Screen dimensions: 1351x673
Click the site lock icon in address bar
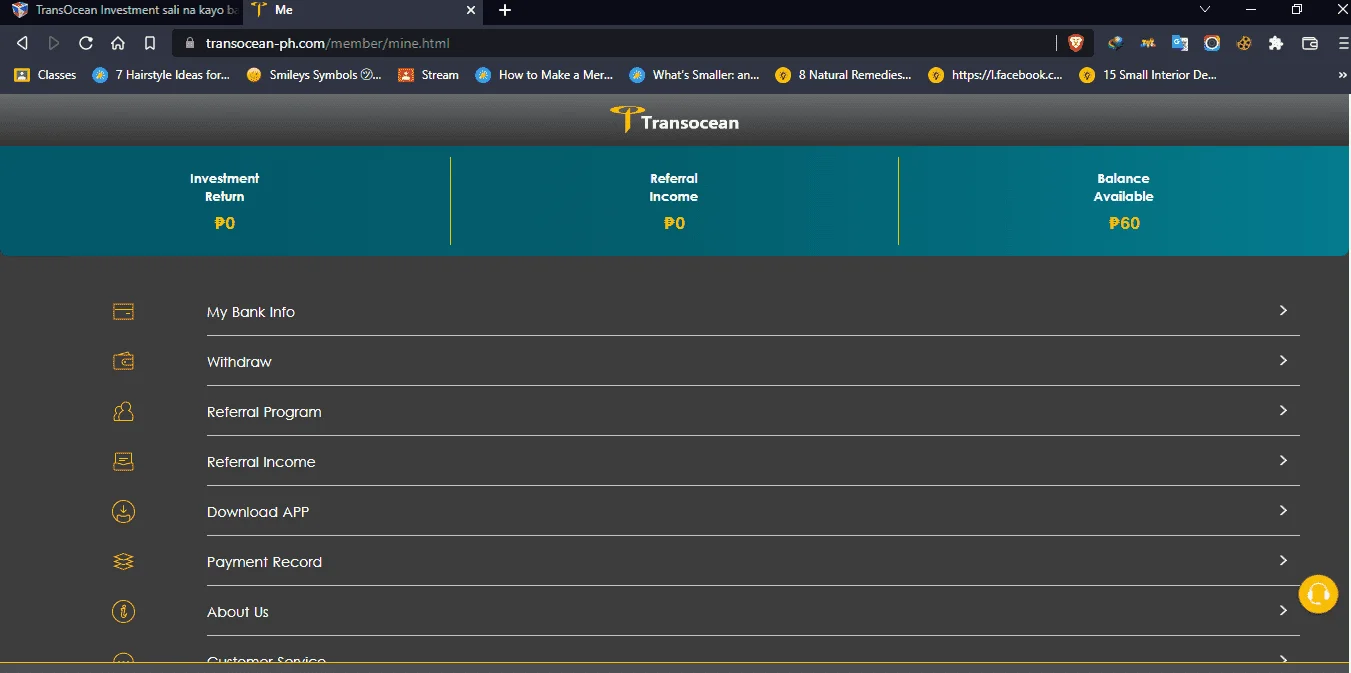tap(188, 43)
